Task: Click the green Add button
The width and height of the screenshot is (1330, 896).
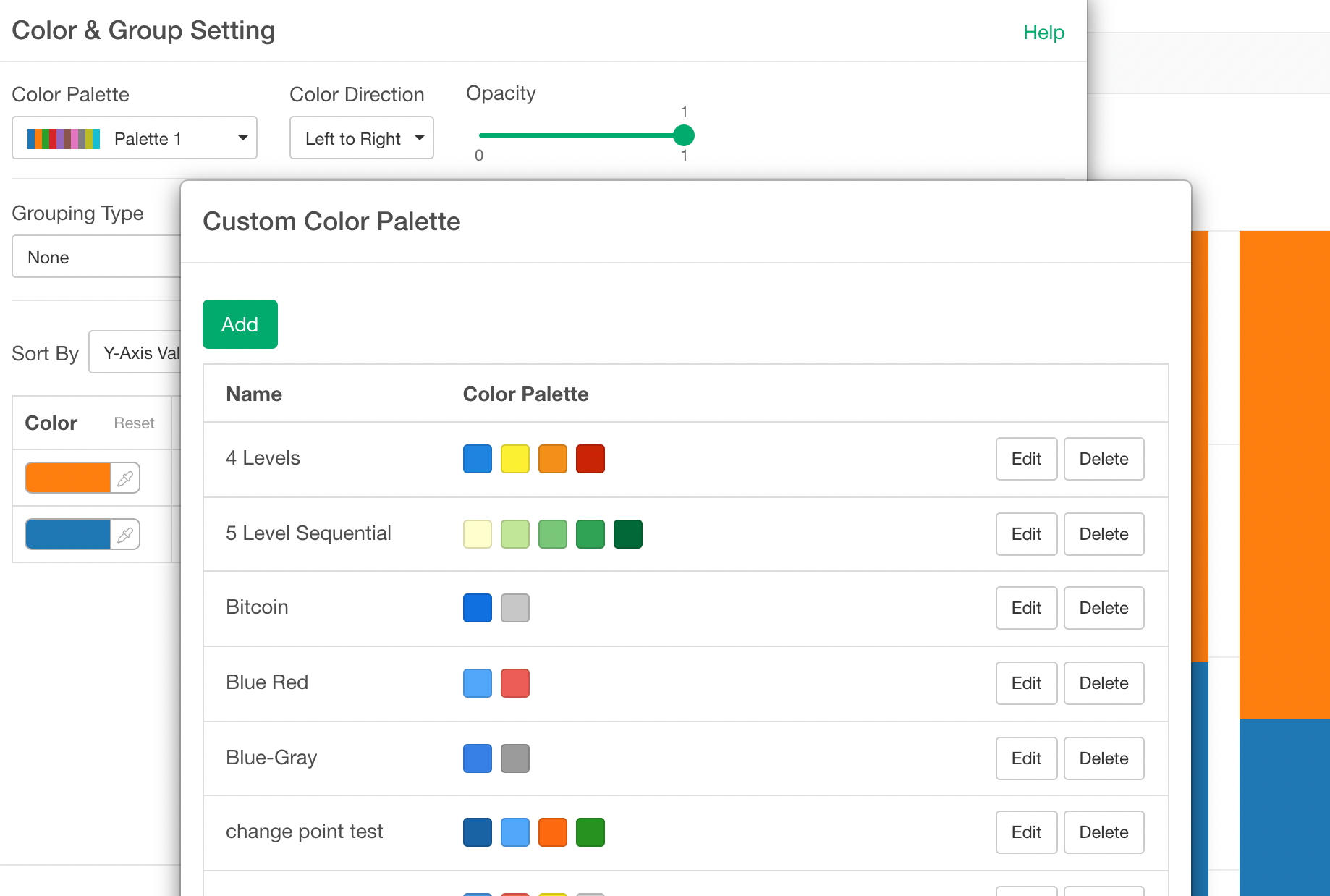Action: click(x=240, y=324)
